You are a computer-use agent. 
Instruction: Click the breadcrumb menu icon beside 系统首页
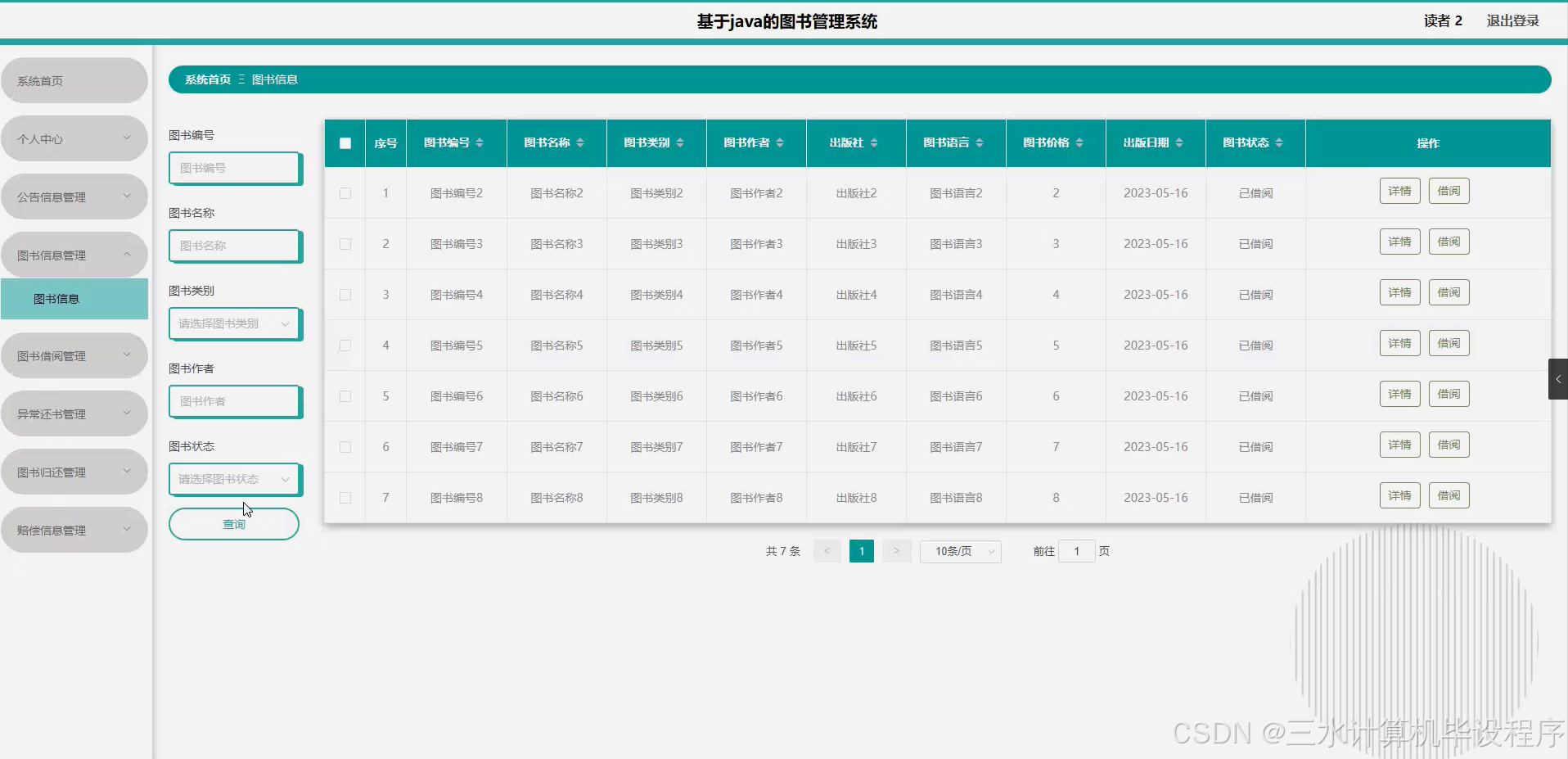(x=241, y=79)
